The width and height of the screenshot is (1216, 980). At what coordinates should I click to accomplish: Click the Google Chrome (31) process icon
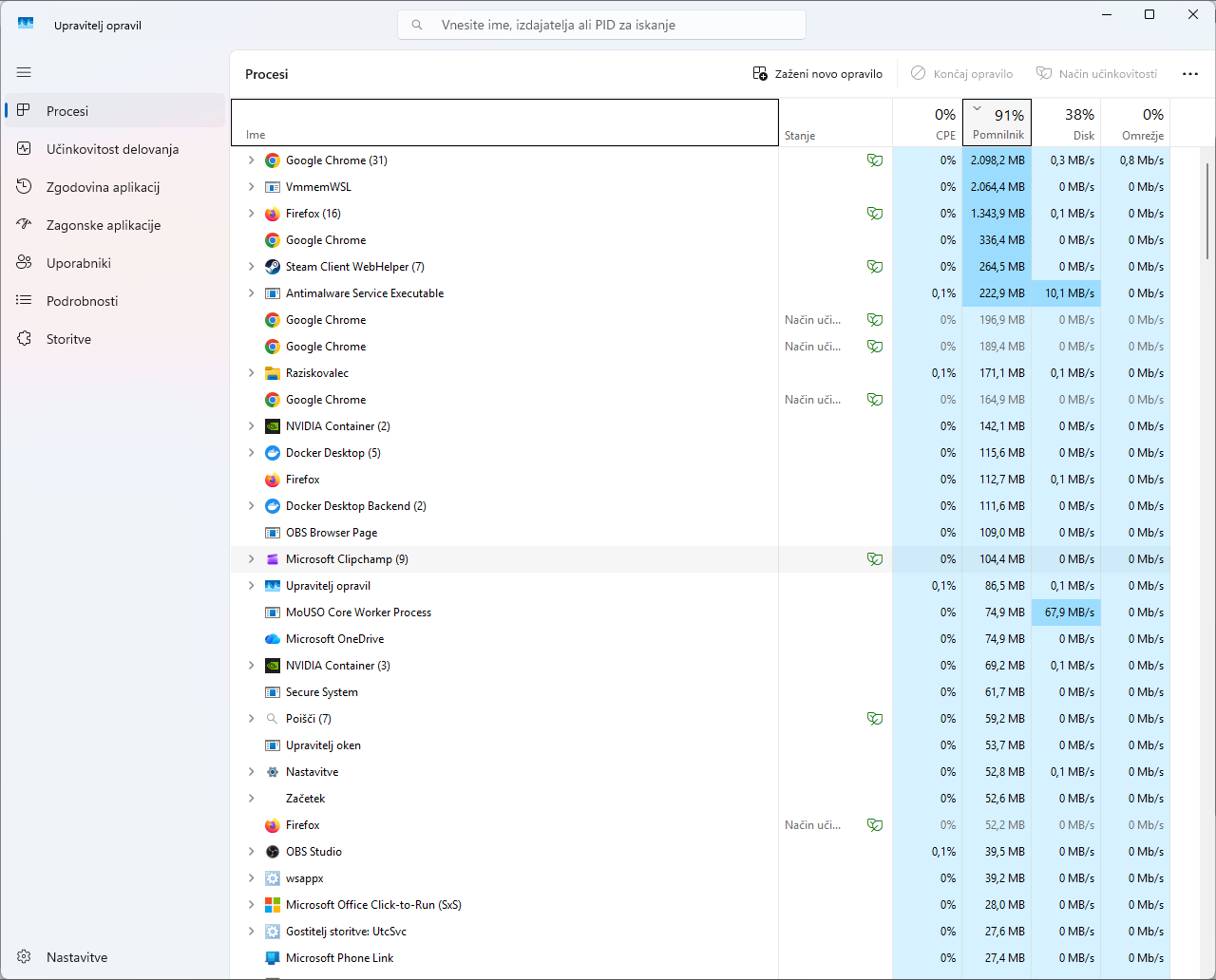(x=273, y=160)
